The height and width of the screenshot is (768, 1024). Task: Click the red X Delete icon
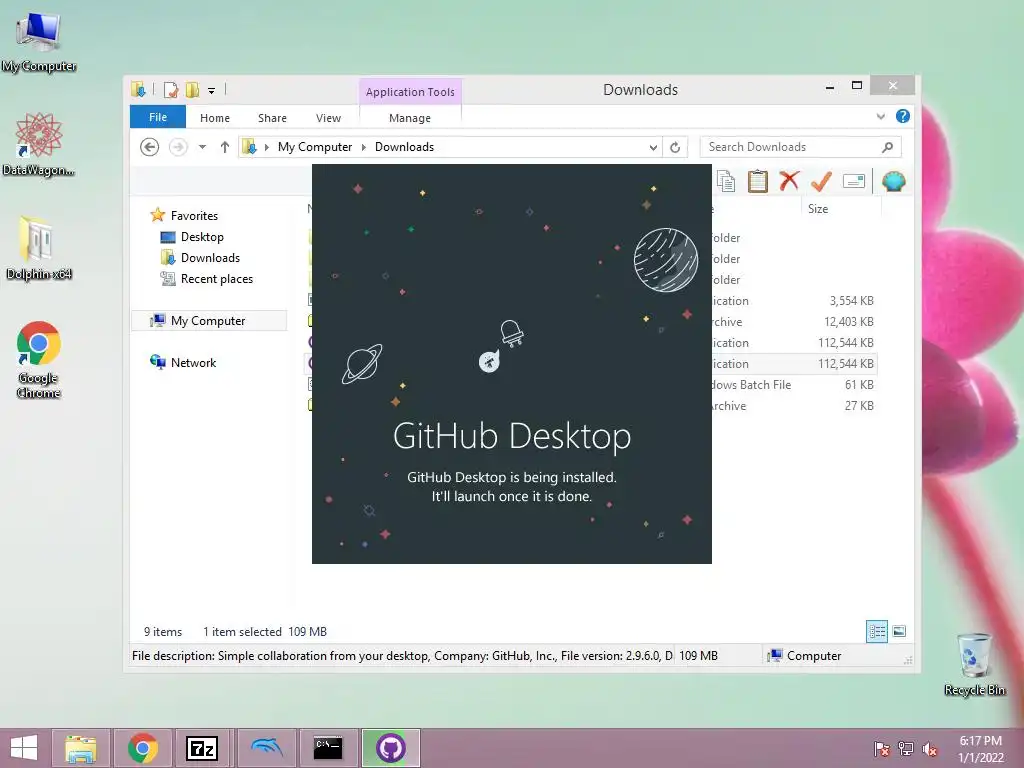789,181
